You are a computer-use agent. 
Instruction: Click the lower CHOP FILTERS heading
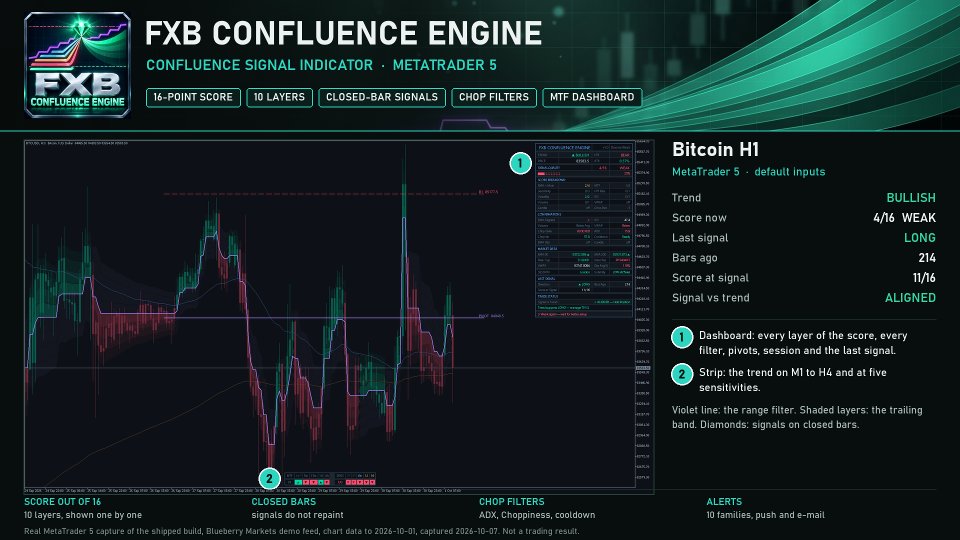(511, 501)
